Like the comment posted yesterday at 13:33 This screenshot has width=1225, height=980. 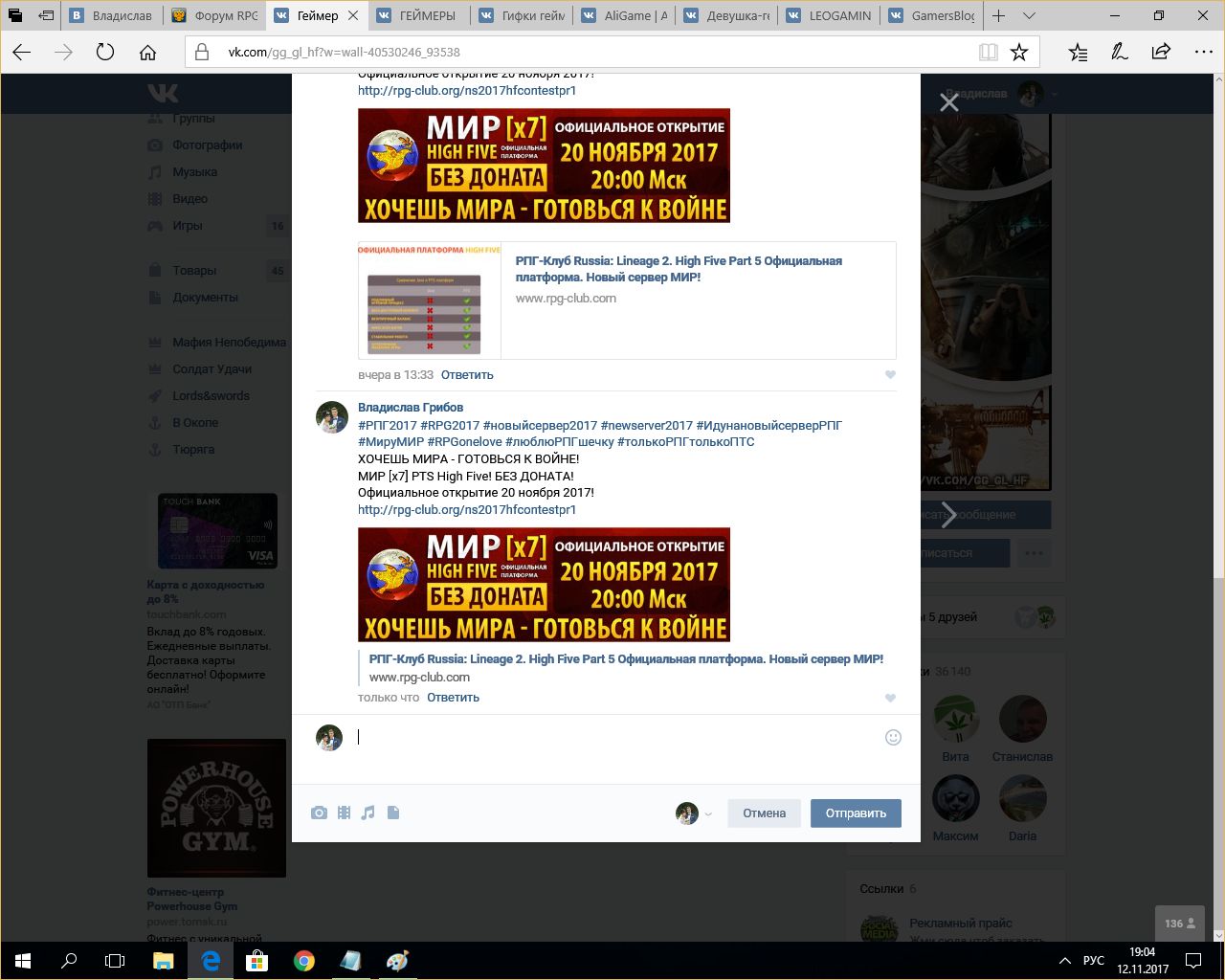(890, 375)
